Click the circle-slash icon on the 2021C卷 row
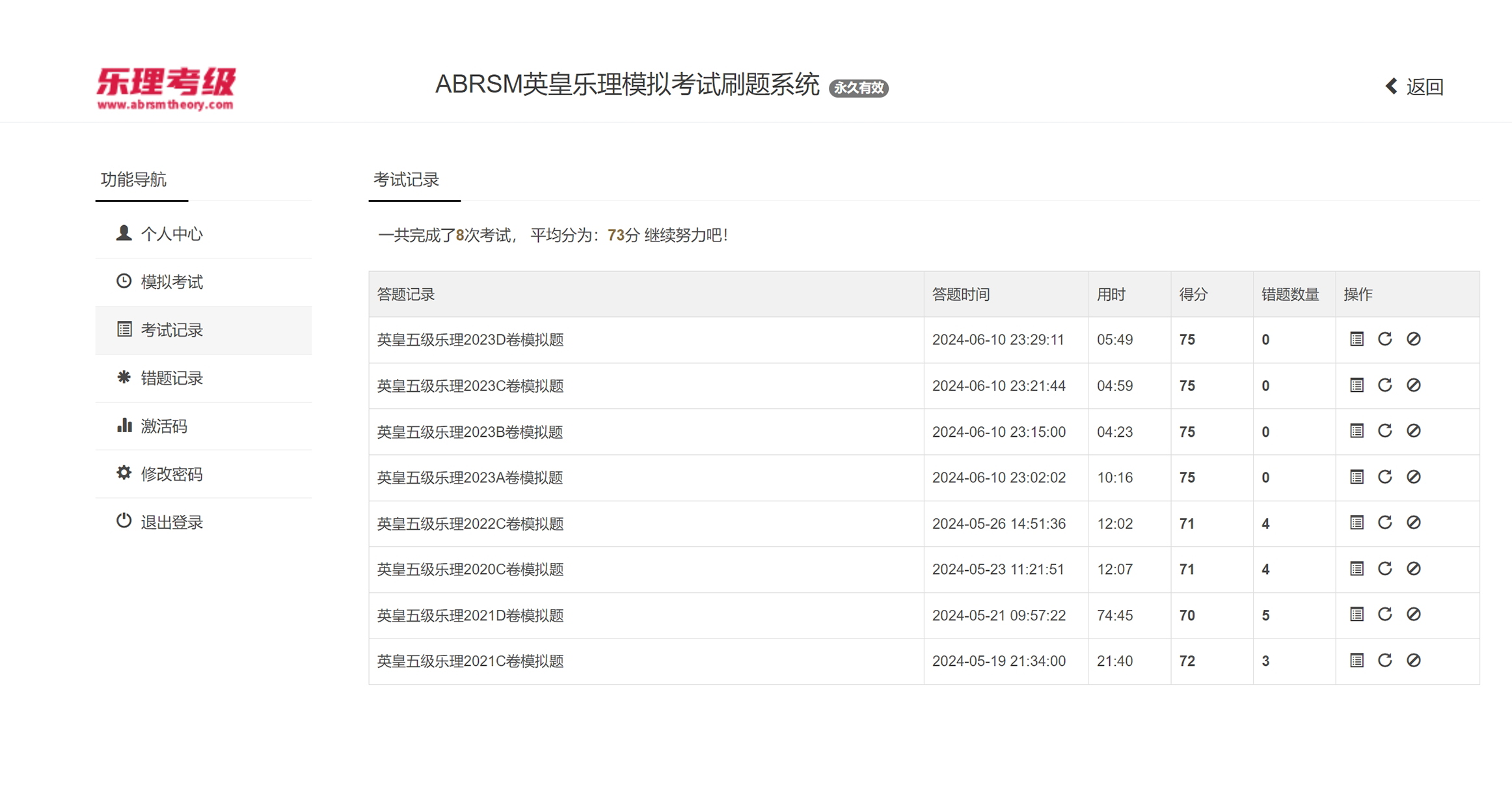Viewport: 1512px width, 798px height. tap(1414, 661)
